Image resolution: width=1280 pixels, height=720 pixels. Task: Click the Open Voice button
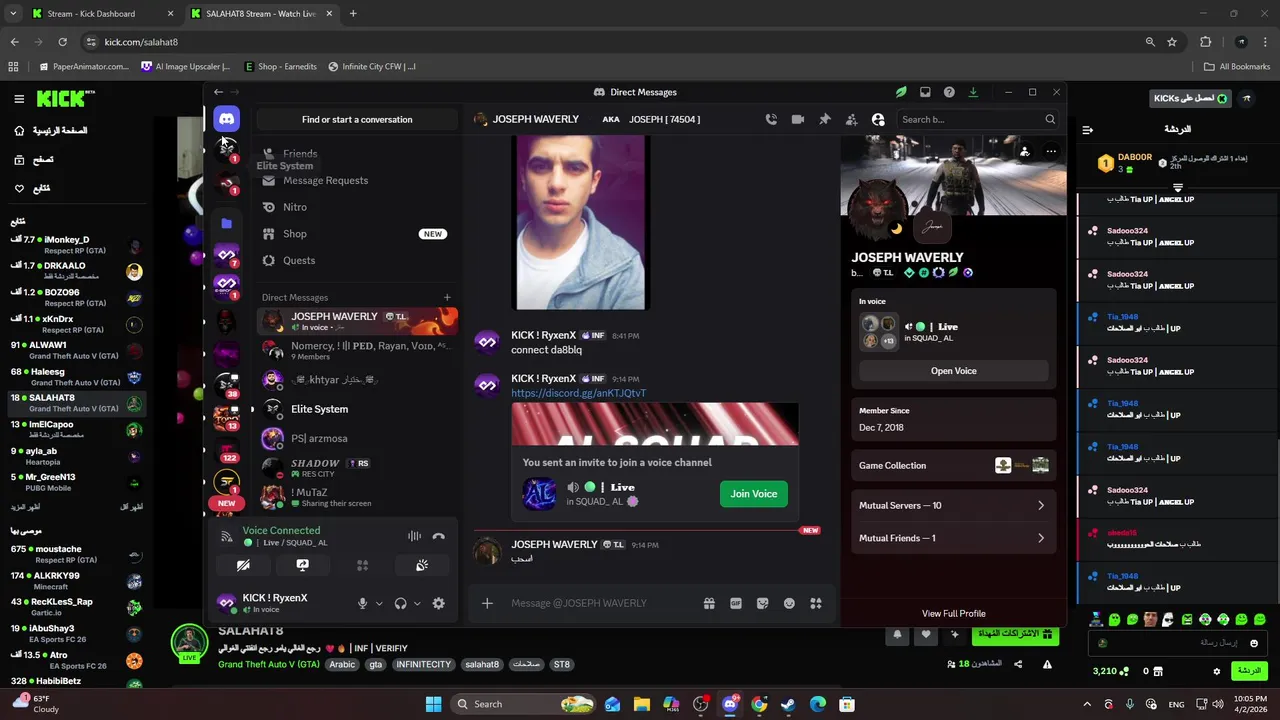click(x=953, y=371)
